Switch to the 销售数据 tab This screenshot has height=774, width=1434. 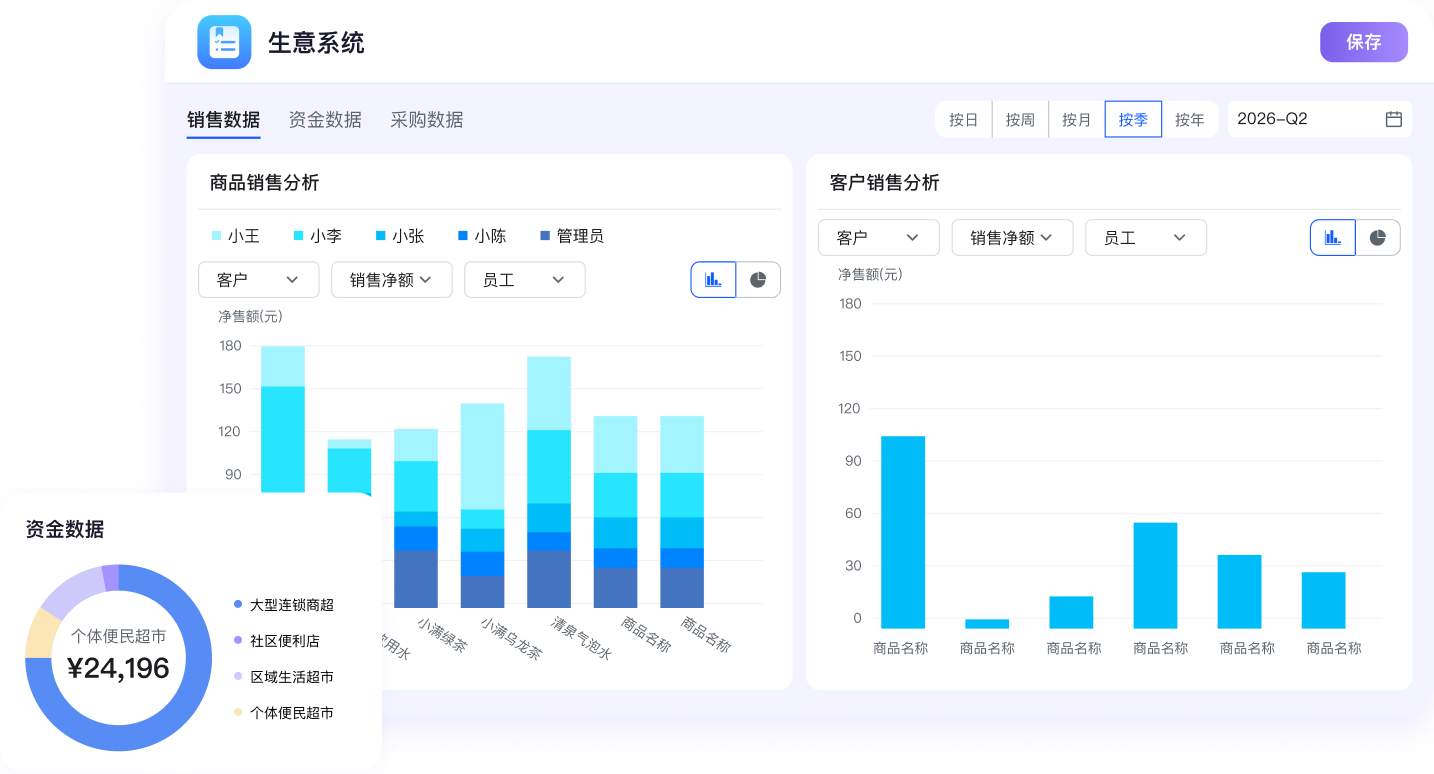tap(223, 120)
